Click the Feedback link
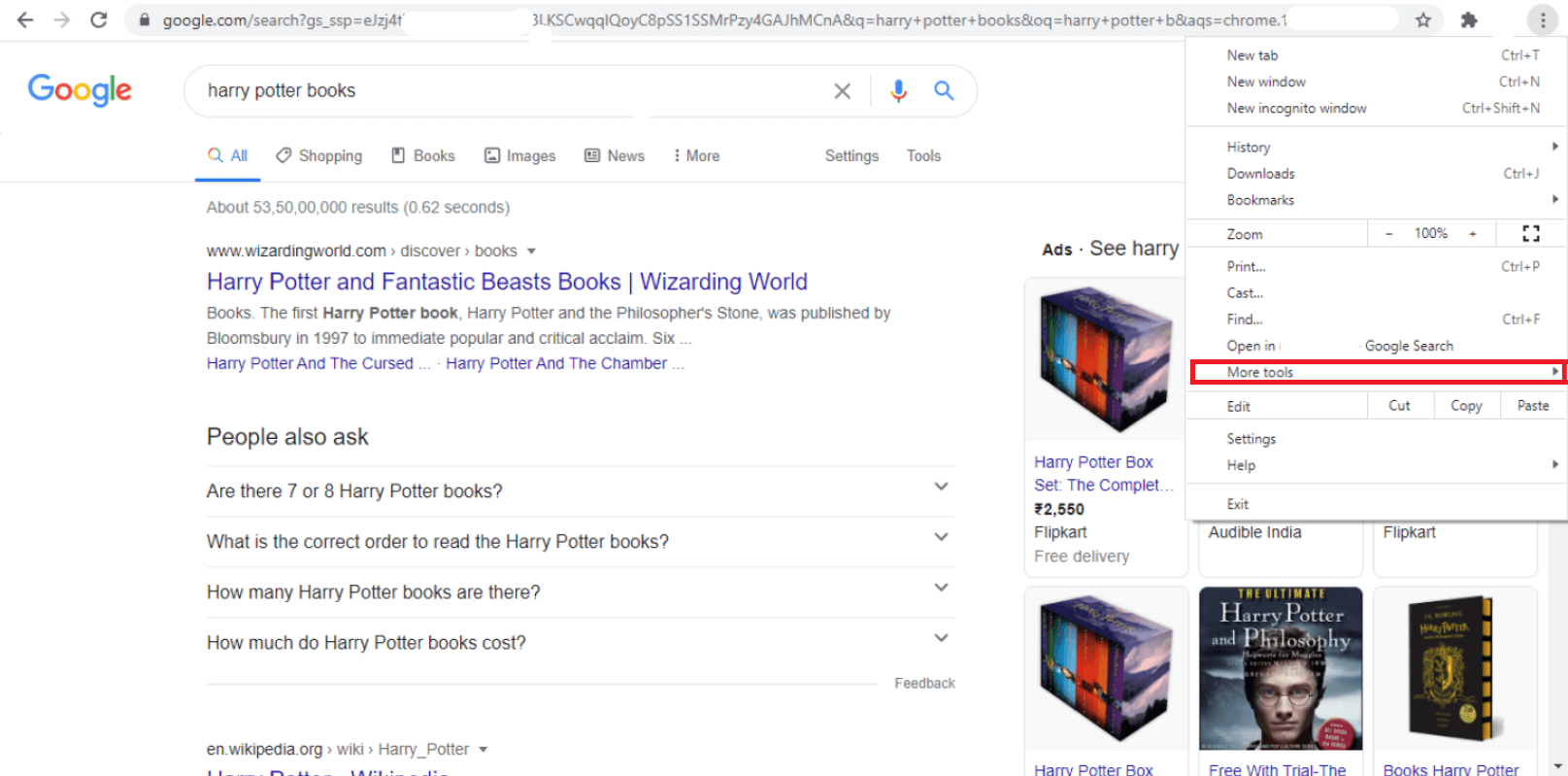The height and width of the screenshot is (776, 1568). (924, 684)
